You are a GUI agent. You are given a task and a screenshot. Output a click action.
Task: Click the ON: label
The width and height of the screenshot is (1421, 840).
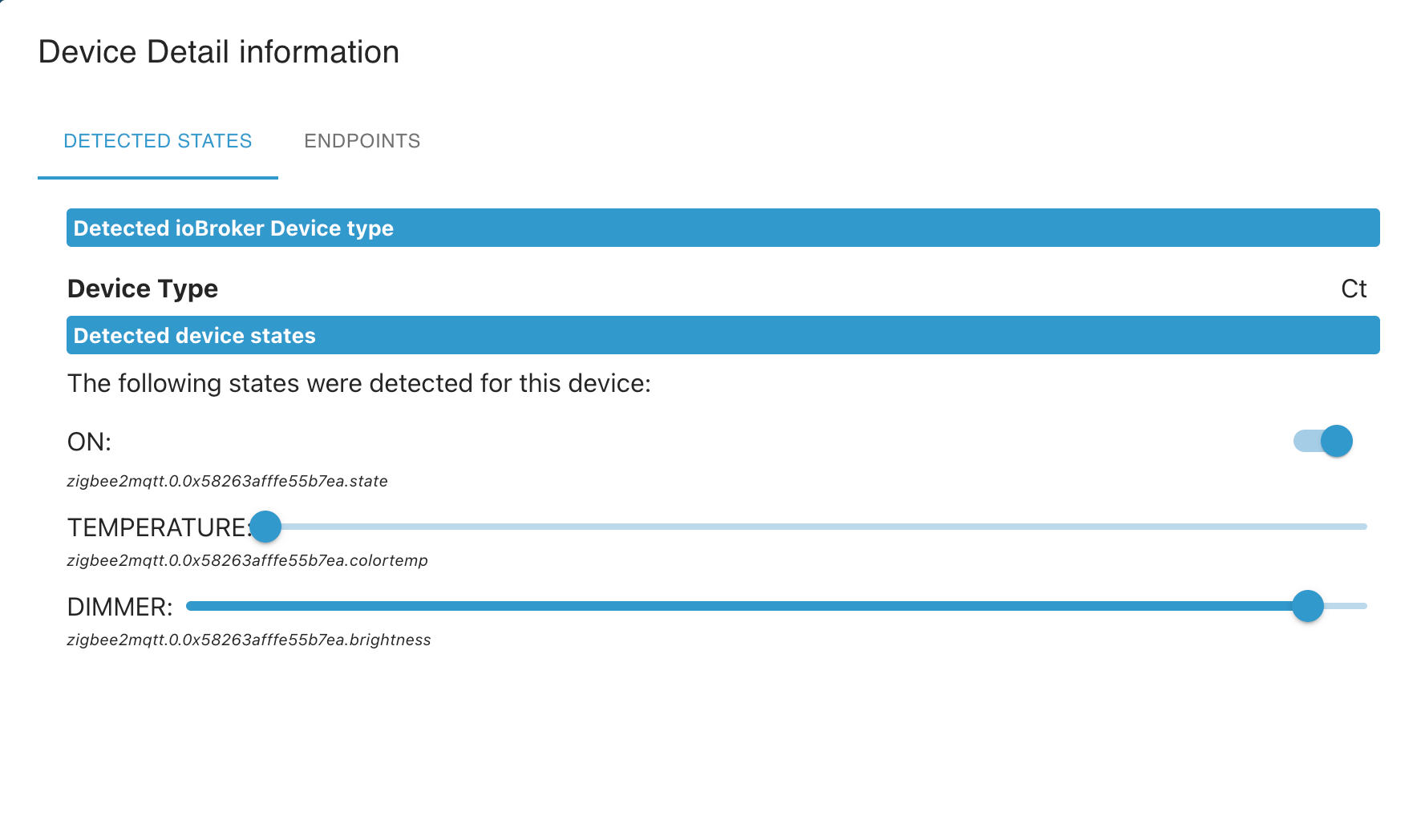[x=89, y=442]
